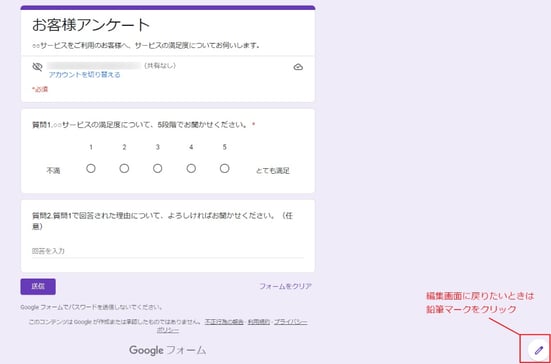The height and width of the screenshot is (364, 551).
Task: Open 不正行為の報告 link
Action: [224, 322]
